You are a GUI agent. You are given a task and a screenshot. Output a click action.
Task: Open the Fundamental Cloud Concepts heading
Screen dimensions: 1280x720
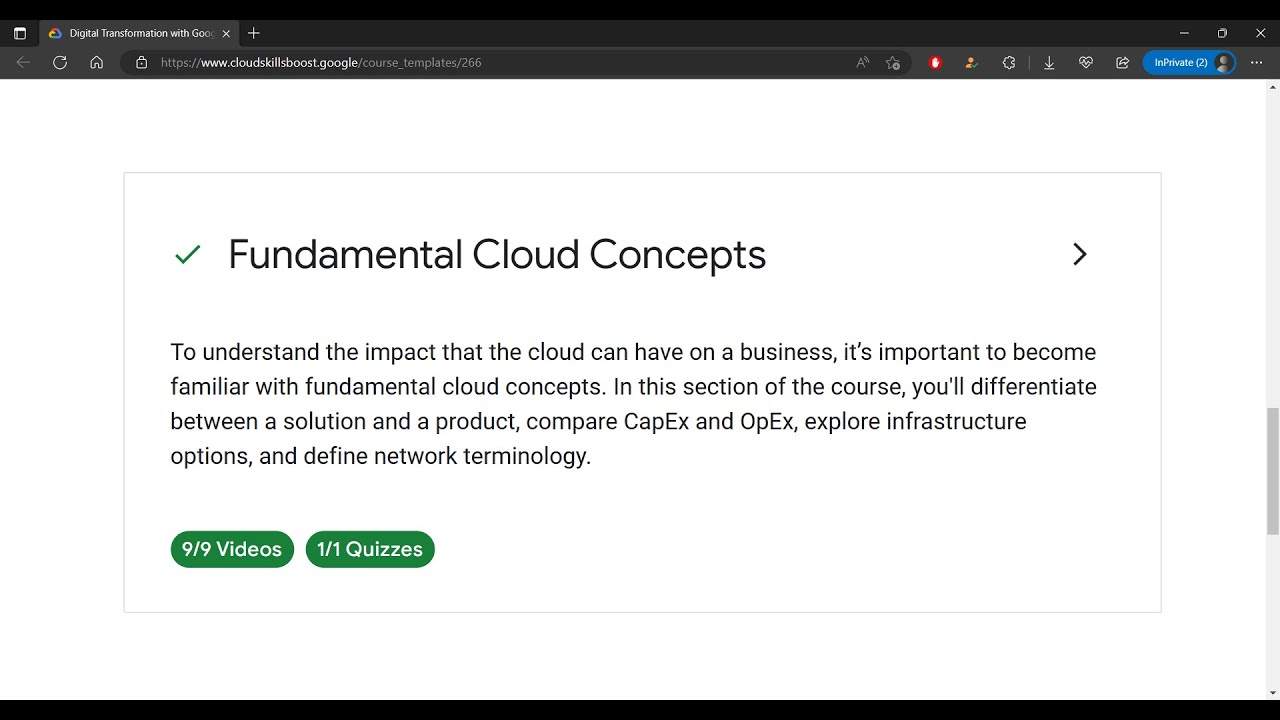tap(497, 255)
